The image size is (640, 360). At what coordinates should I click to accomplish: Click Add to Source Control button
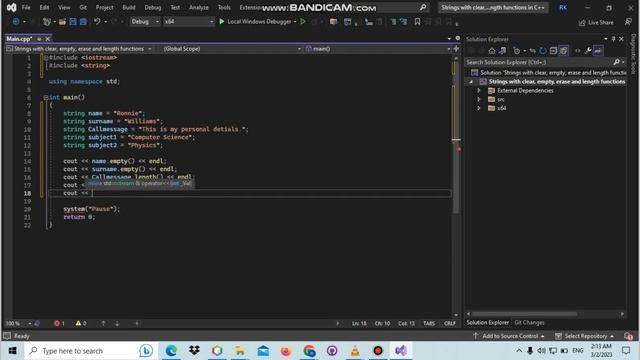[509, 336]
